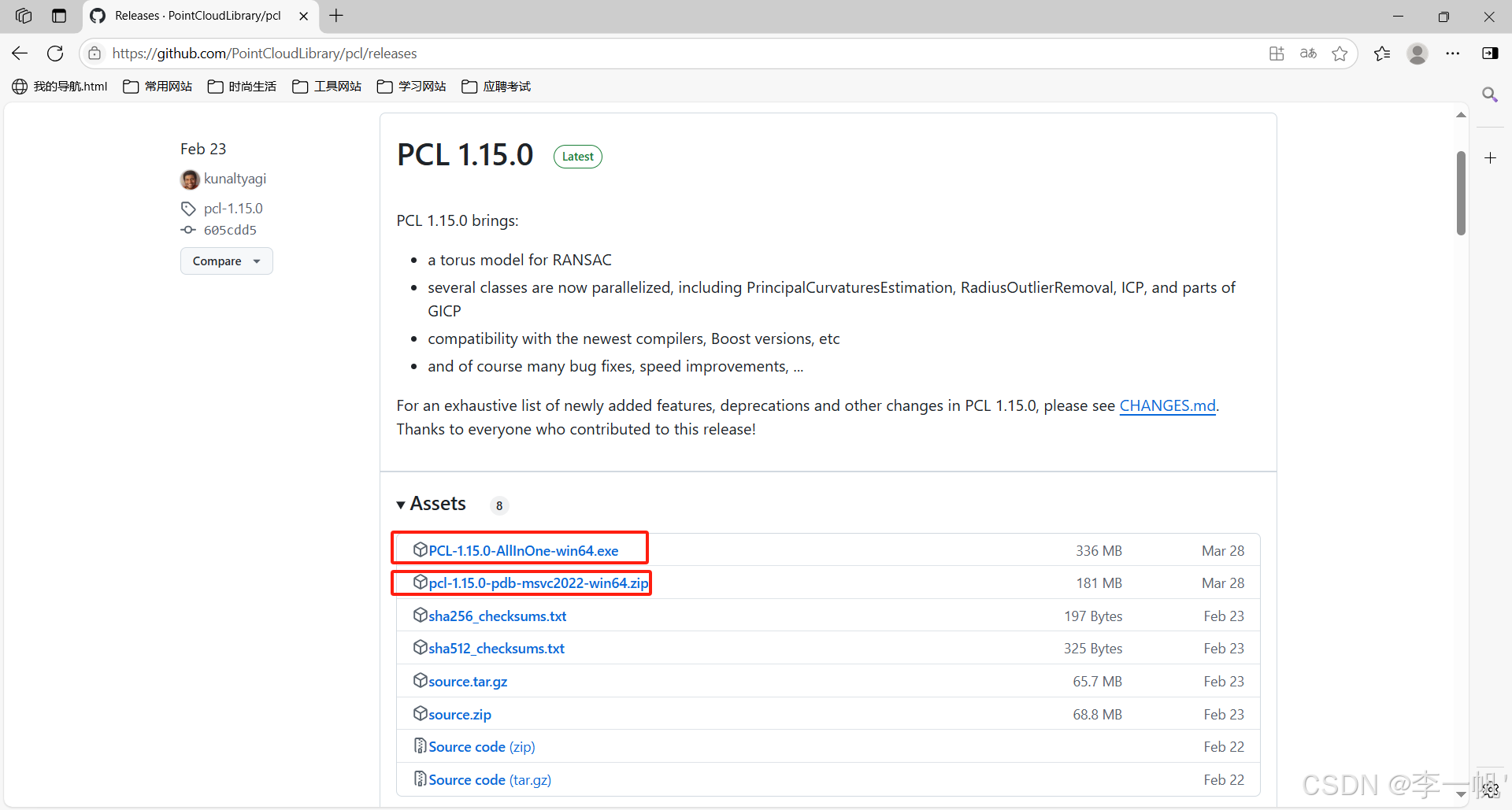Download source.zip asset
The width and height of the screenshot is (1512, 810).
pos(460,715)
